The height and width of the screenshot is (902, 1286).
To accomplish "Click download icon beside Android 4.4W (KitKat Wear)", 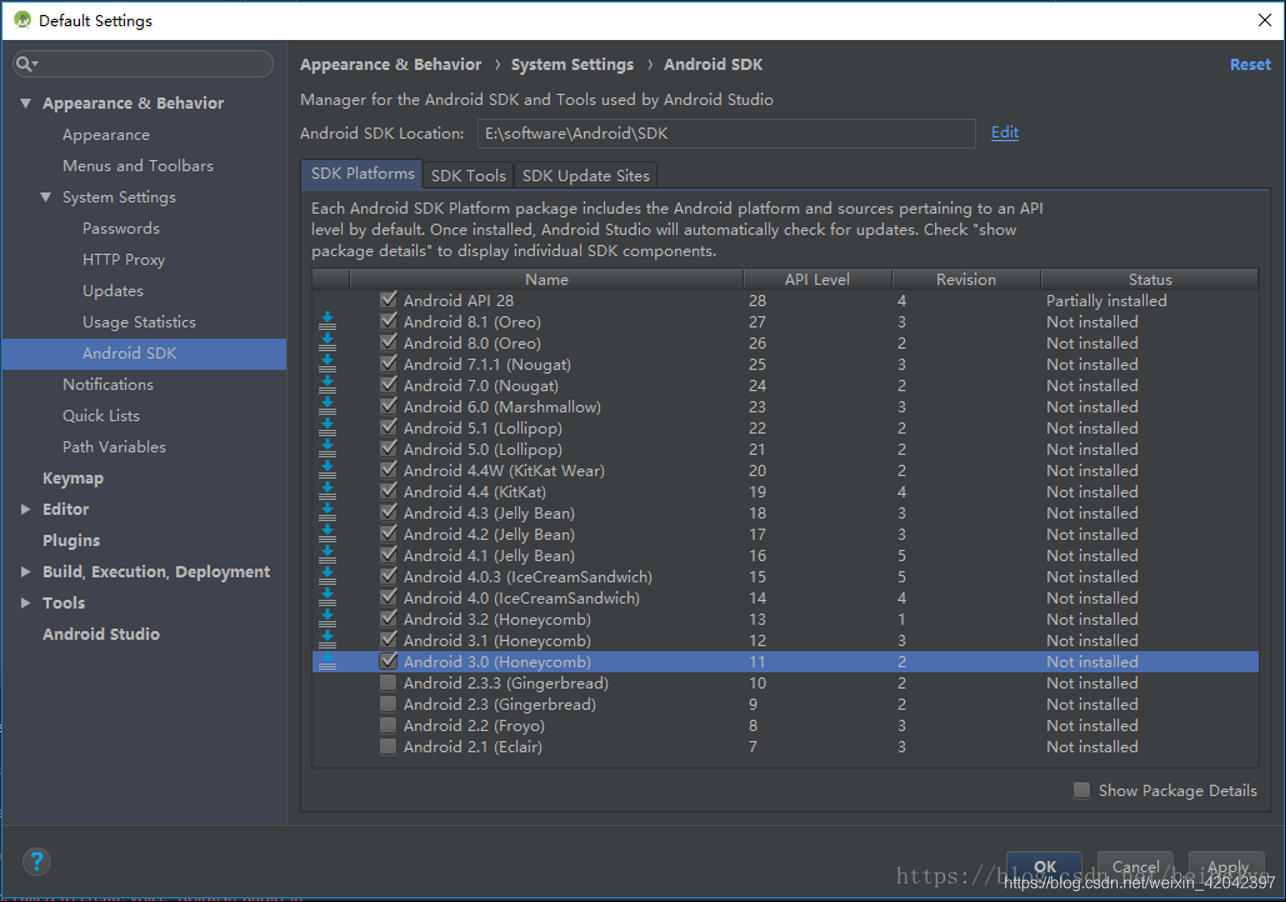I will 327,471.
